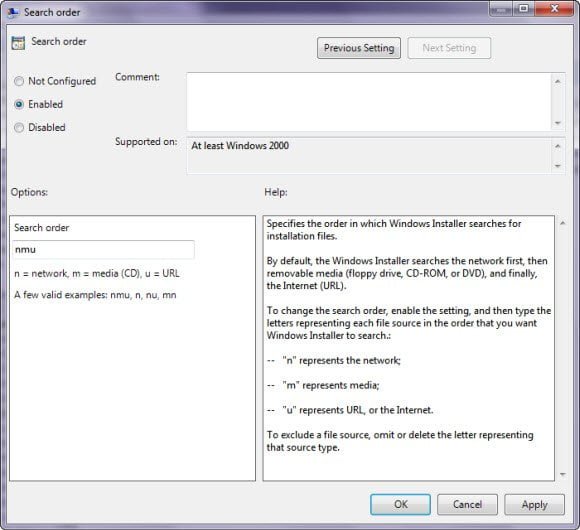
Task: Click the Search order text field containing nmu
Action: [x=103, y=250]
